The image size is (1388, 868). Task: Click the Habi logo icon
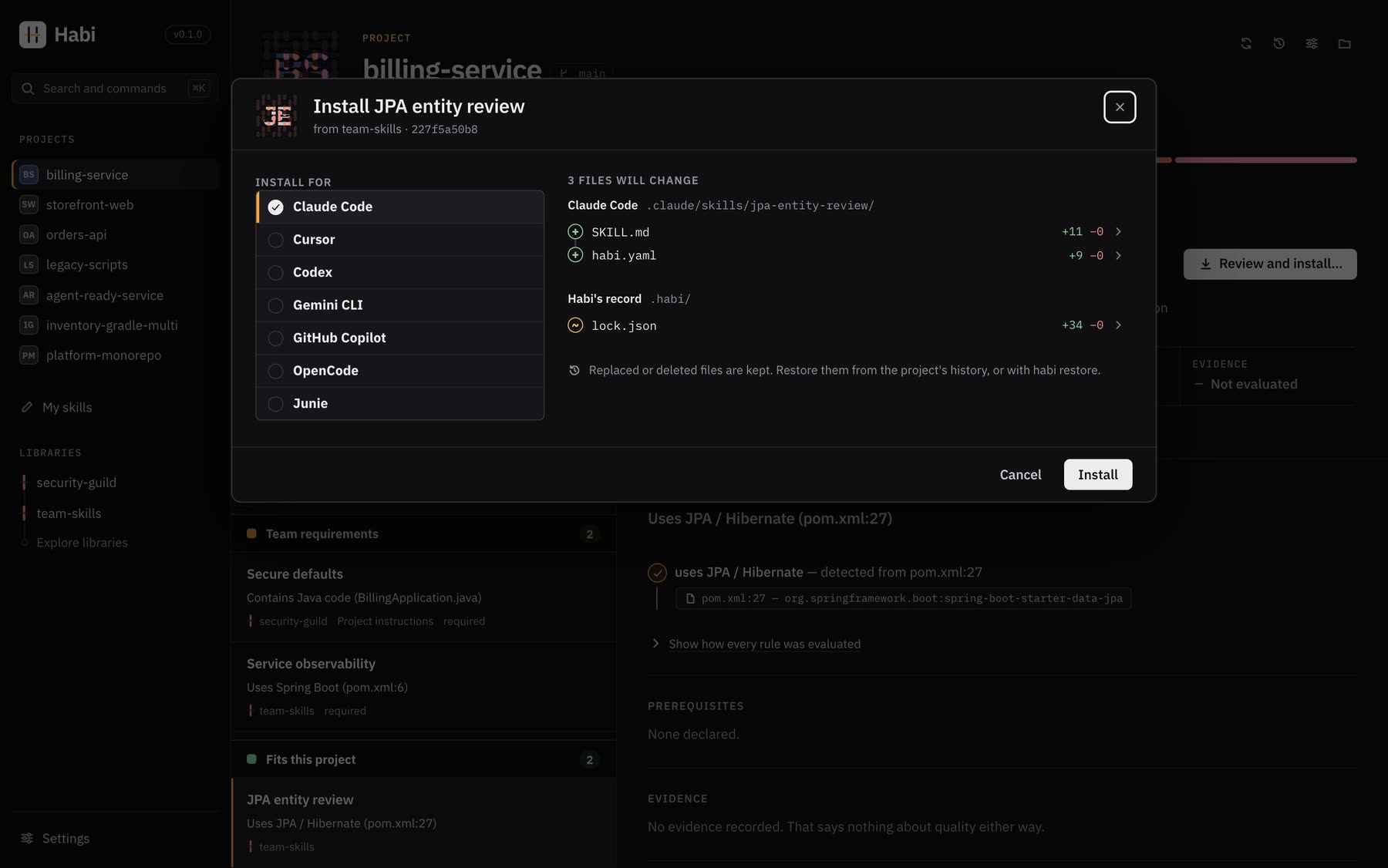[32, 35]
